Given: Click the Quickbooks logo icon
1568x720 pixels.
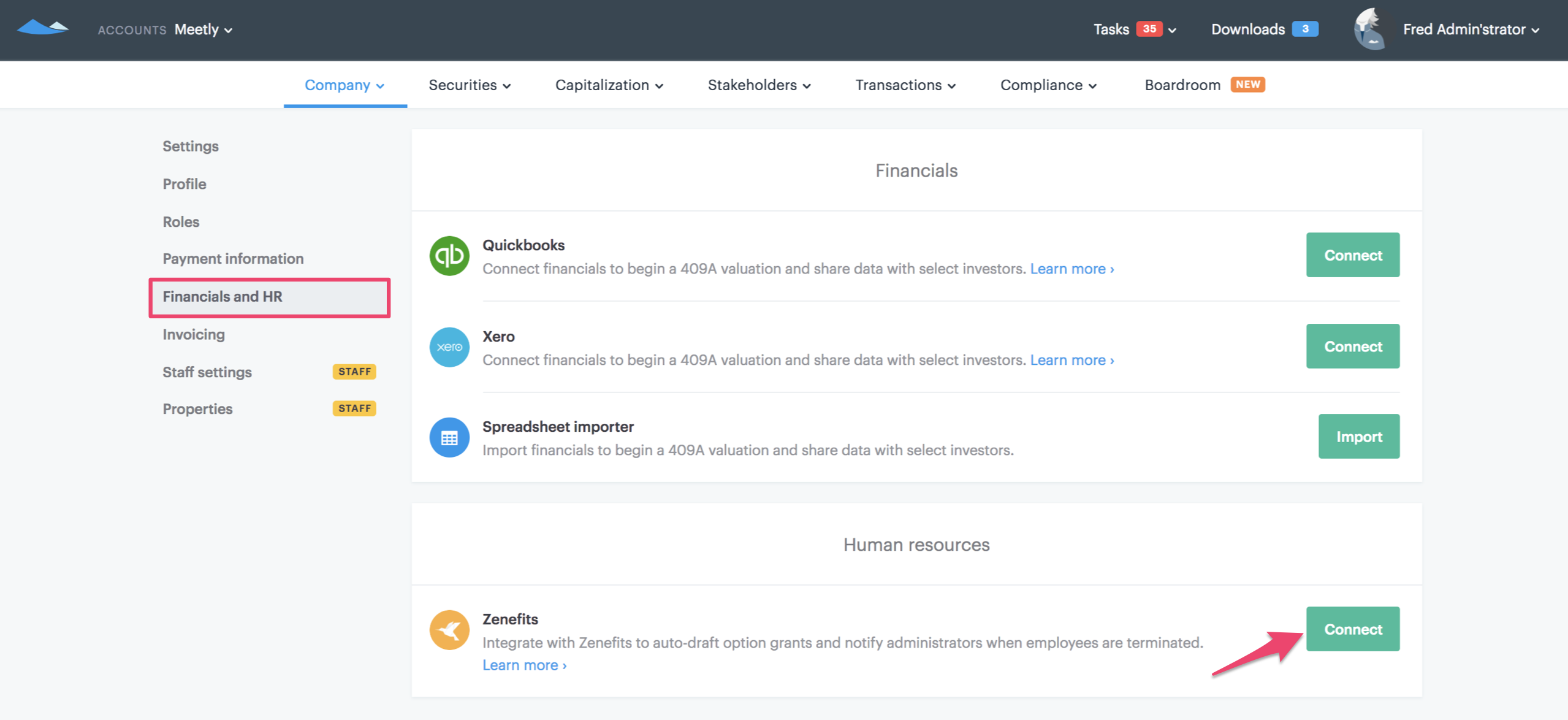Looking at the screenshot, I should pos(449,256).
